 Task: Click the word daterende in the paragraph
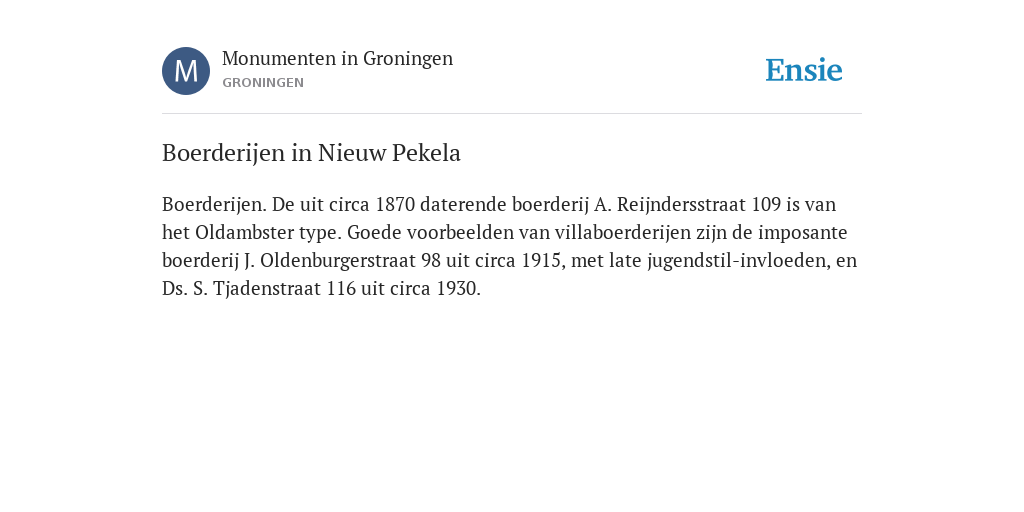[x=463, y=204]
